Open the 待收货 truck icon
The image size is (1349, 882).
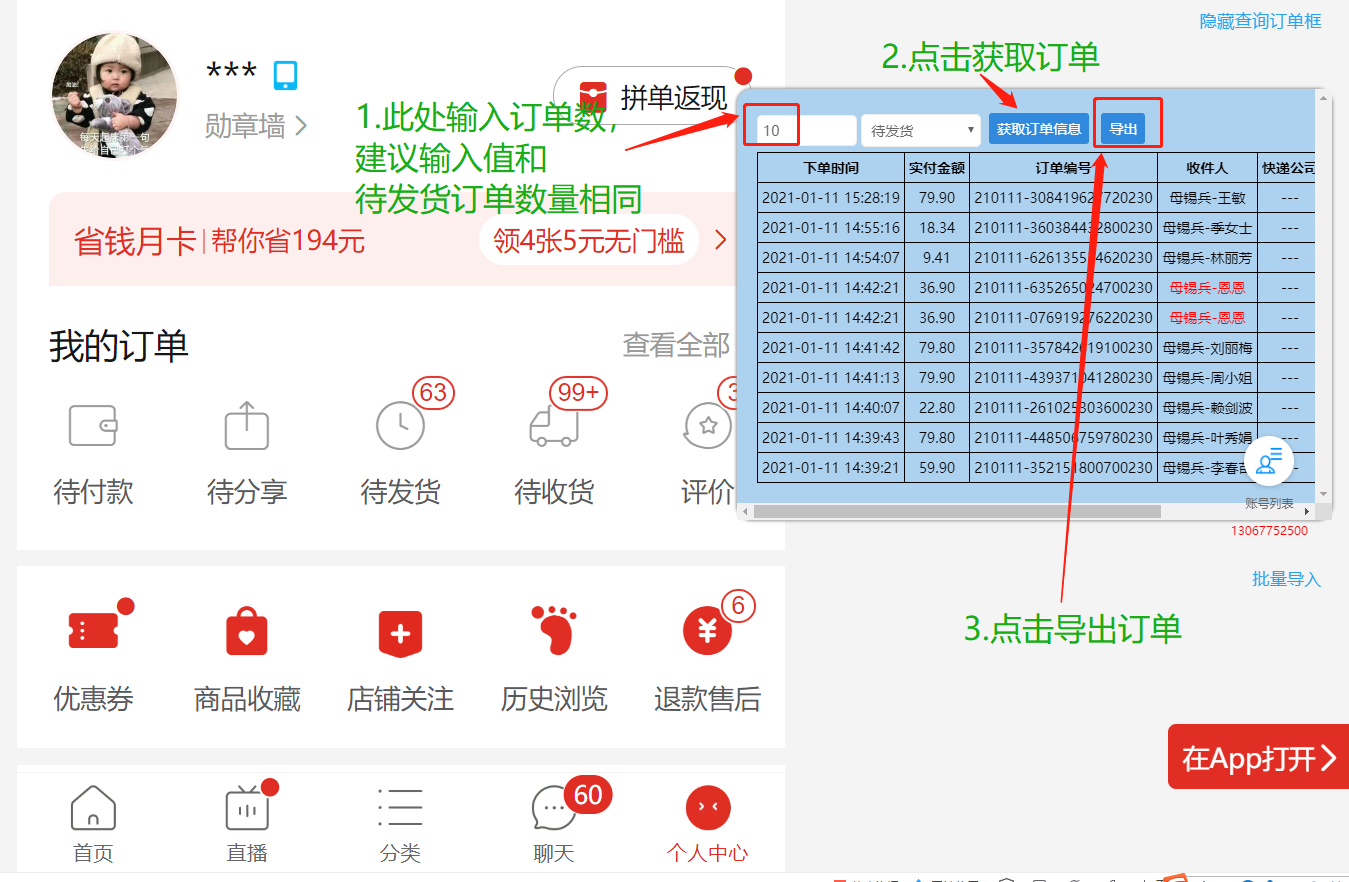pyautogui.click(x=554, y=426)
